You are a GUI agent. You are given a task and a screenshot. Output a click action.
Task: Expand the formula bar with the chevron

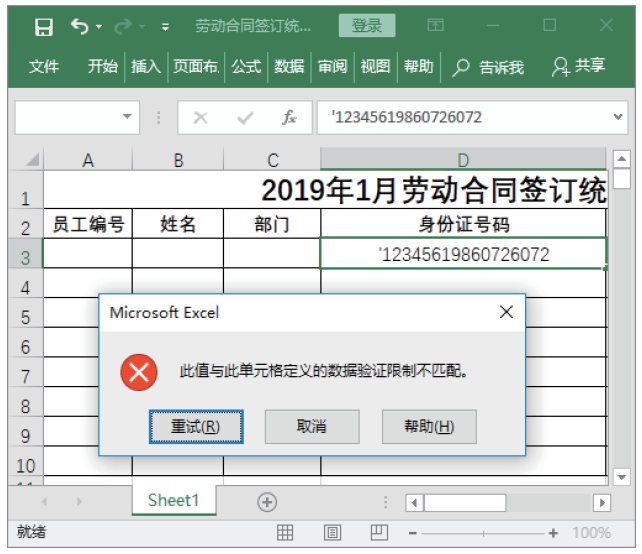[x=618, y=117]
